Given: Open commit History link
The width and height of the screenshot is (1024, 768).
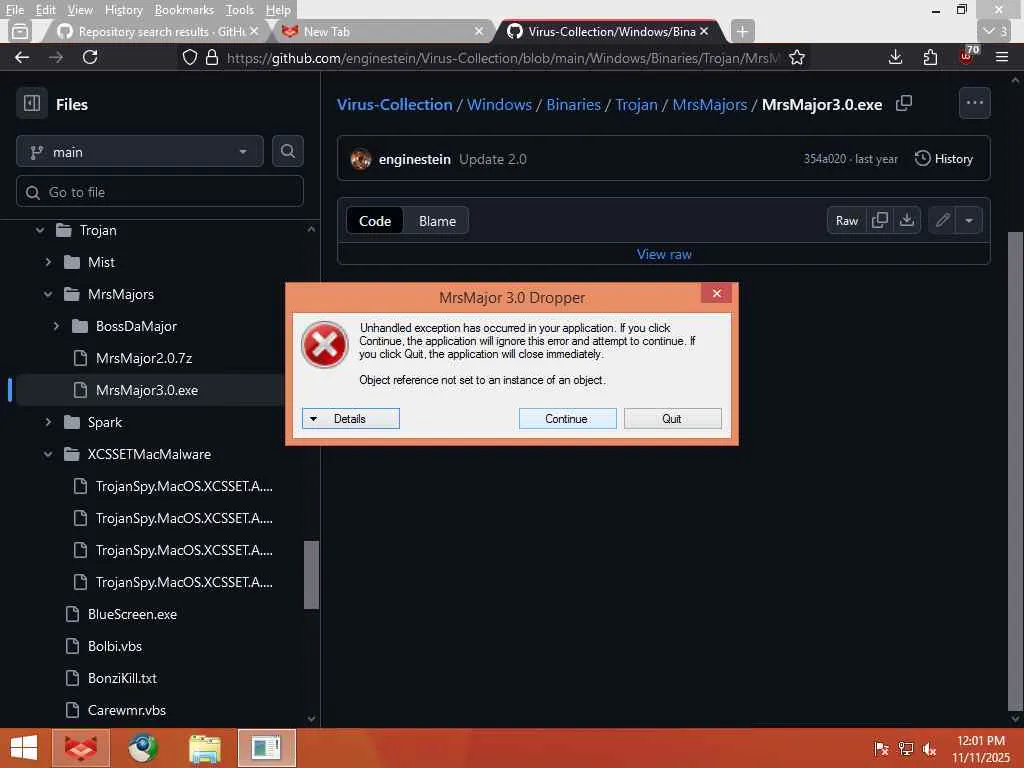Looking at the screenshot, I should [x=944, y=159].
